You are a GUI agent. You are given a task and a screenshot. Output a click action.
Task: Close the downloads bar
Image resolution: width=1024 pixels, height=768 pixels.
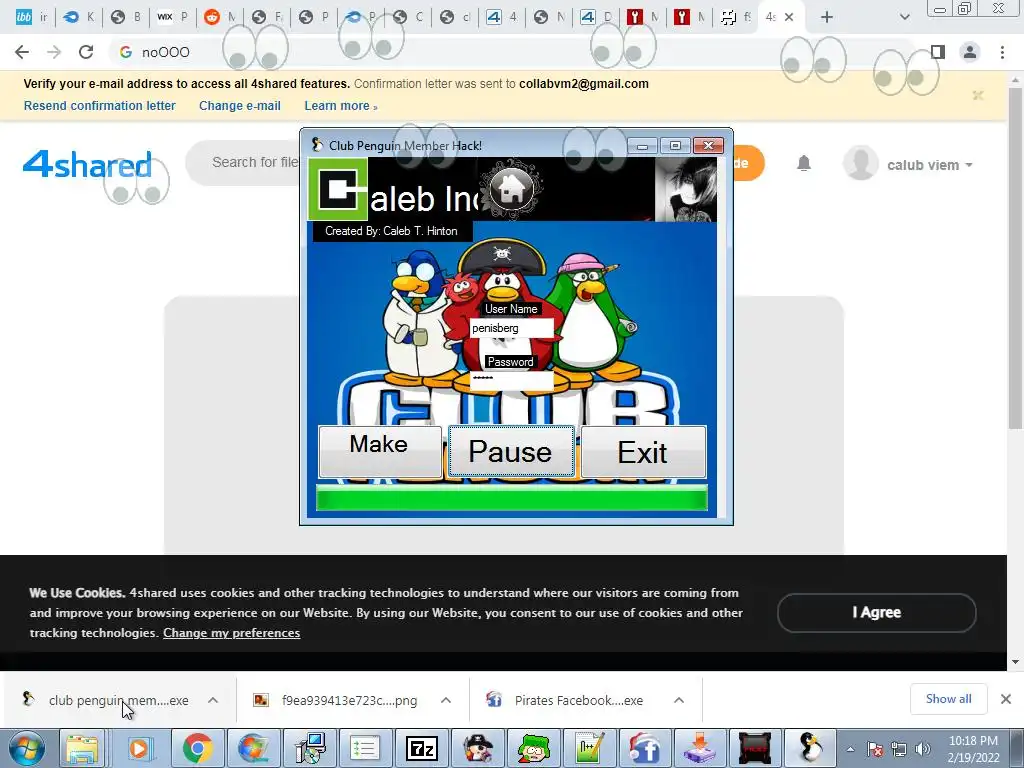[x=1006, y=699]
